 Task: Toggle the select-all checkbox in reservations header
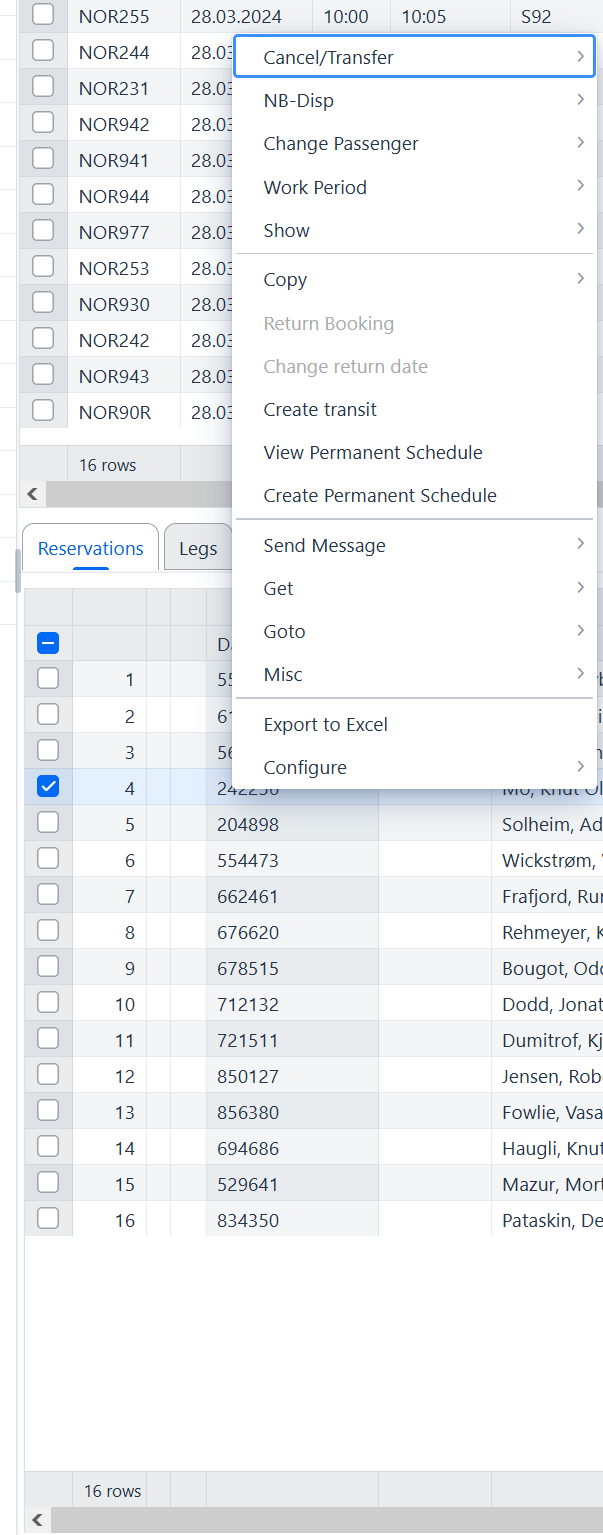pyautogui.click(x=47, y=644)
